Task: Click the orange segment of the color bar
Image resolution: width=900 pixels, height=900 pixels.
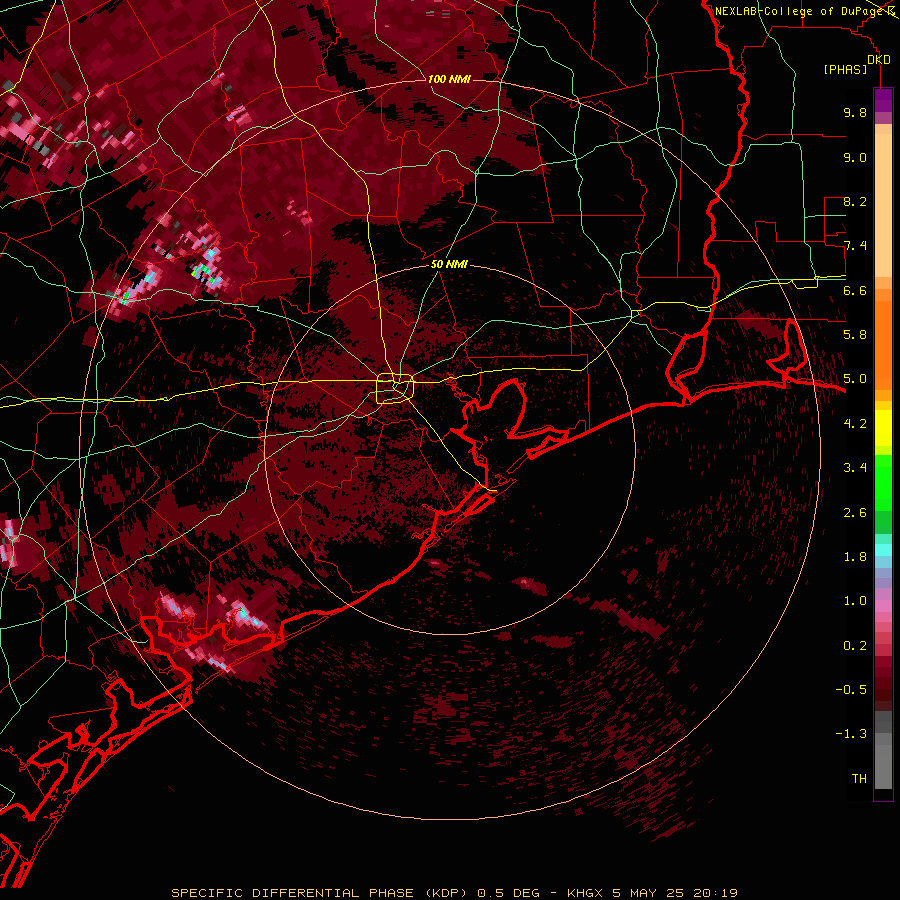Action: pyautogui.click(x=883, y=346)
